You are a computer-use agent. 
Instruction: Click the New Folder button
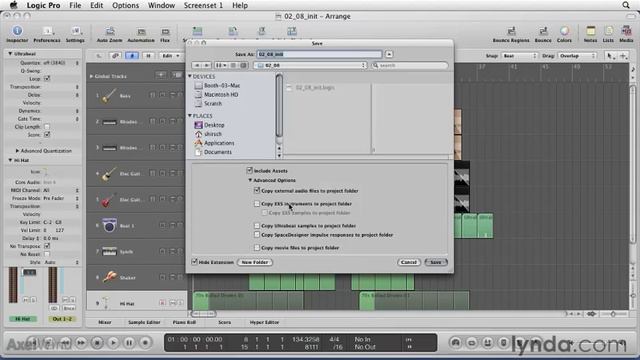255,262
